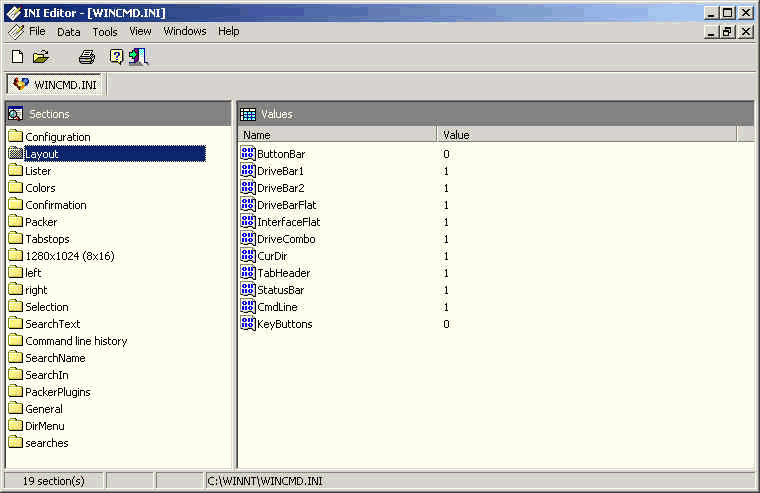Viewport: 760px width, 493px height.
Task: Select the SearchText section
Action: coord(52,324)
